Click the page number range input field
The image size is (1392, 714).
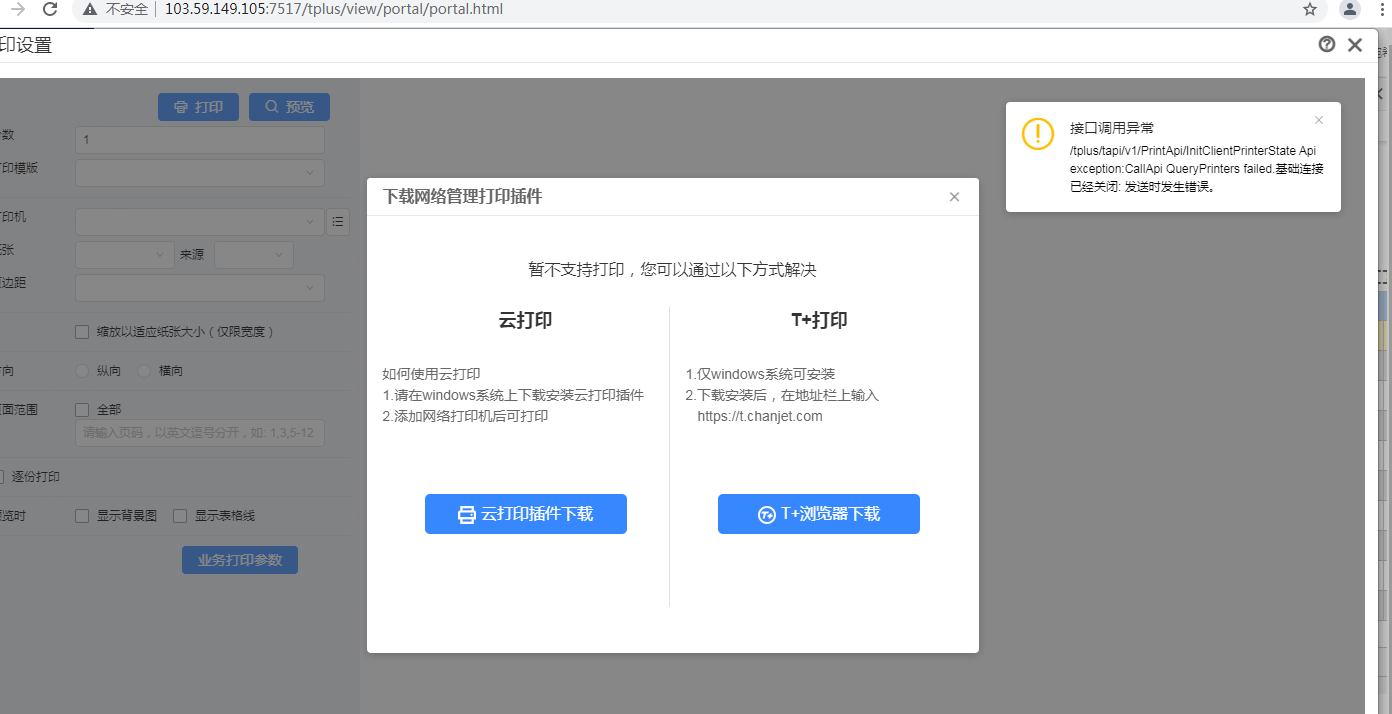click(x=200, y=433)
